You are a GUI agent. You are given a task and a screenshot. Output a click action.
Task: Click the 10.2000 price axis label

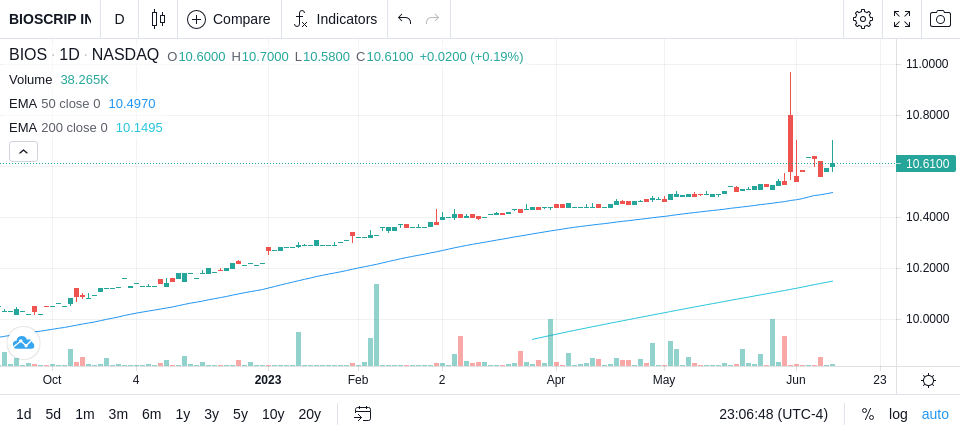pyautogui.click(x=928, y=268)
